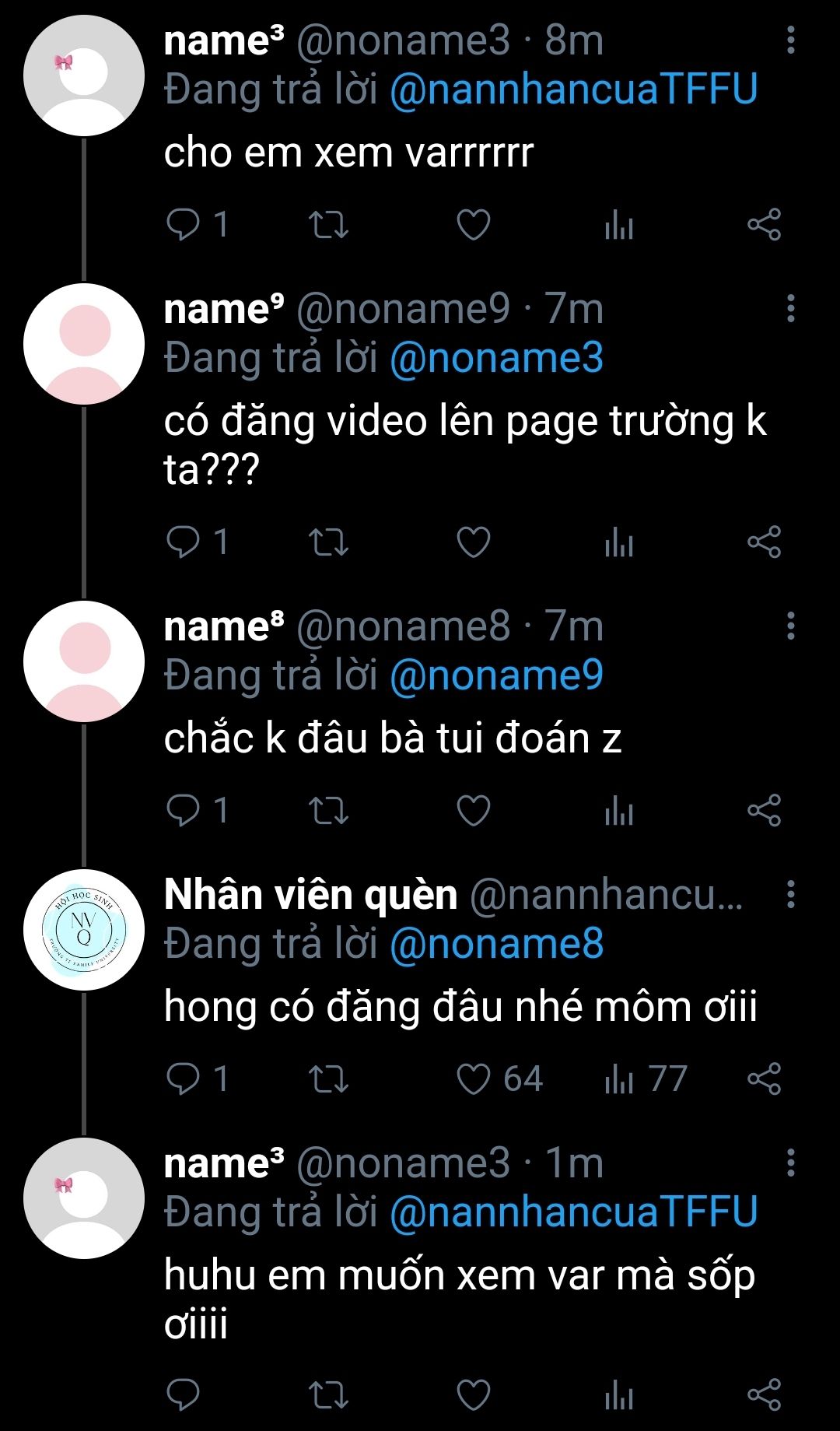Like the "huhu em muốn xem var" tweet

pyautogui.click(x=473, y=1394)
